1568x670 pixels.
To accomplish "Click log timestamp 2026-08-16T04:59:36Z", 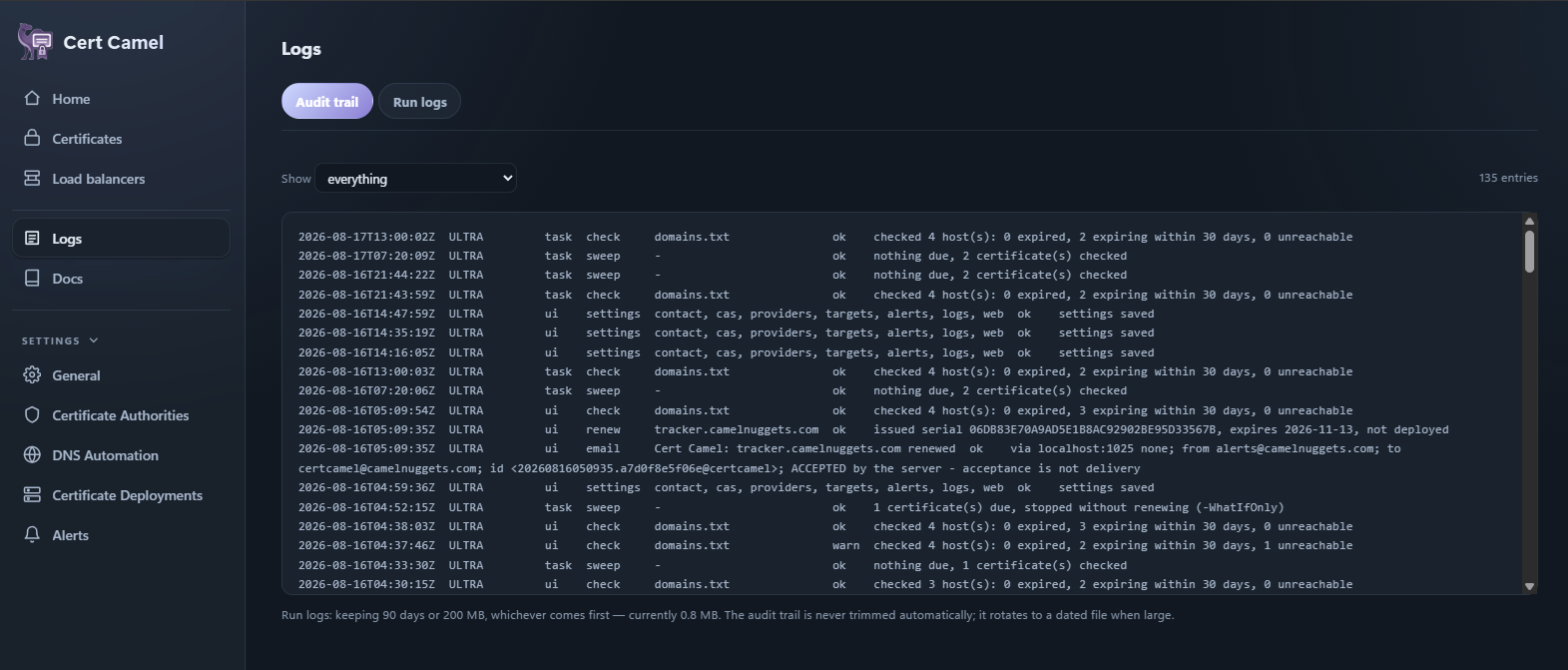I will [366, 487].
